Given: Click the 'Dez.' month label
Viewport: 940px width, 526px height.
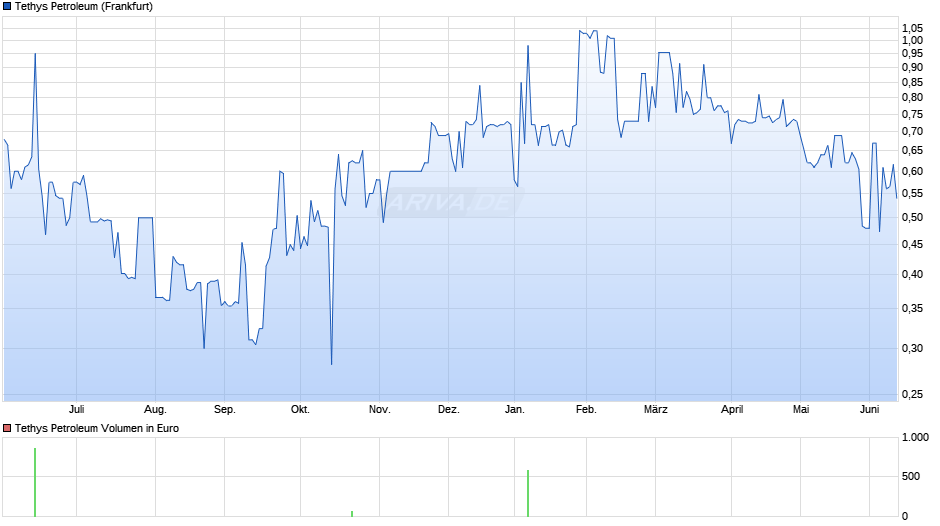Looking at the screenshot, I should coord(448,409).
